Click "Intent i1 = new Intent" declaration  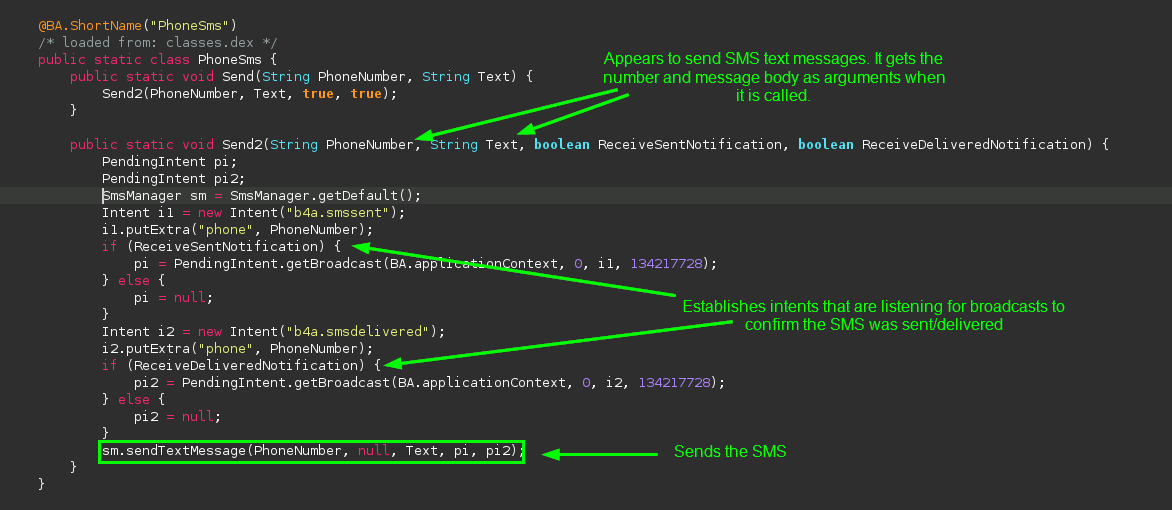point(253,212)
